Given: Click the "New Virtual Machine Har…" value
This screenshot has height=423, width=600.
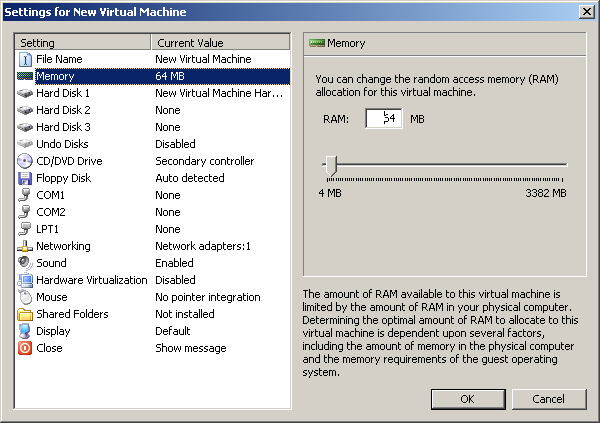Looking at the screenshot, I should (x=219, y=93).
